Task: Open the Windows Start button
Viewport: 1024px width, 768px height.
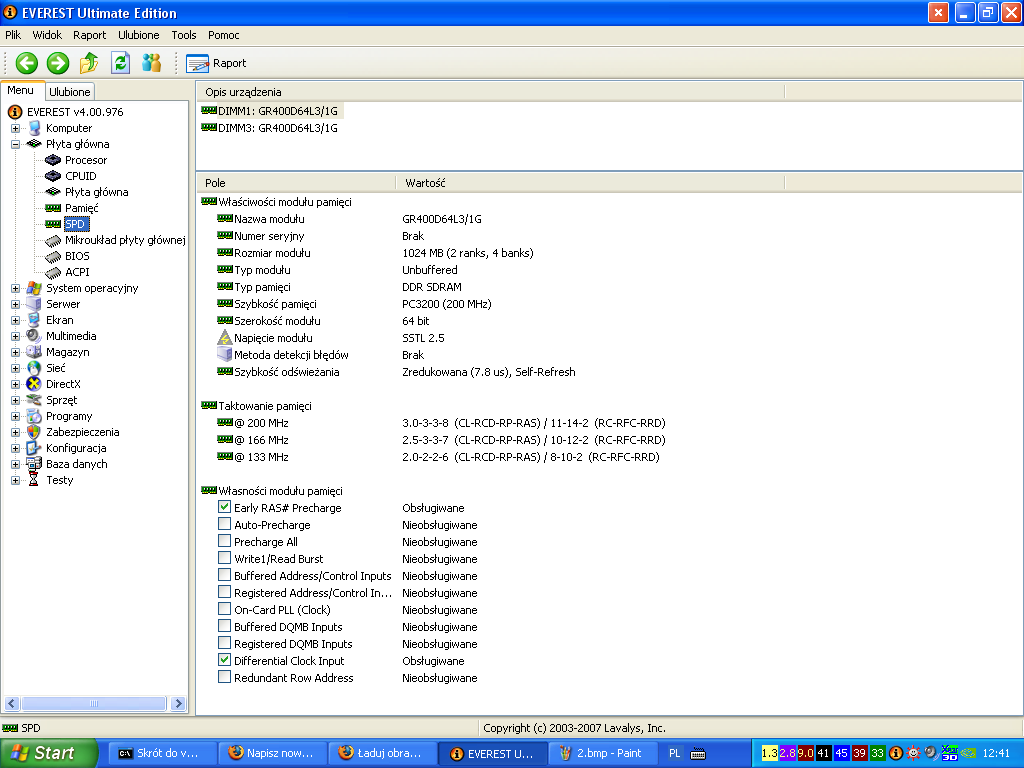Action: (48, 753)
